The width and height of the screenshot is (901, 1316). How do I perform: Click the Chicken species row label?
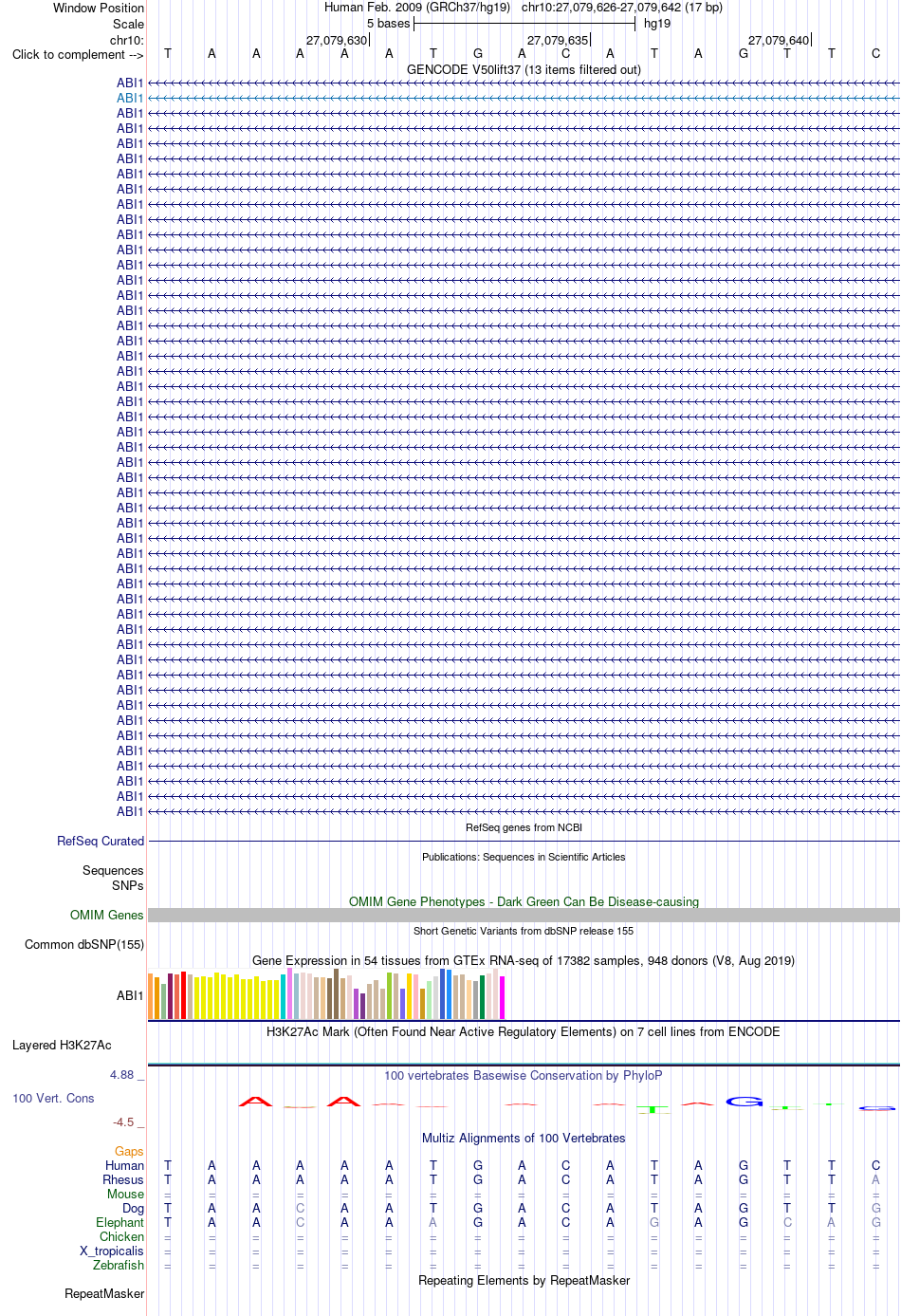(121, 1236)
